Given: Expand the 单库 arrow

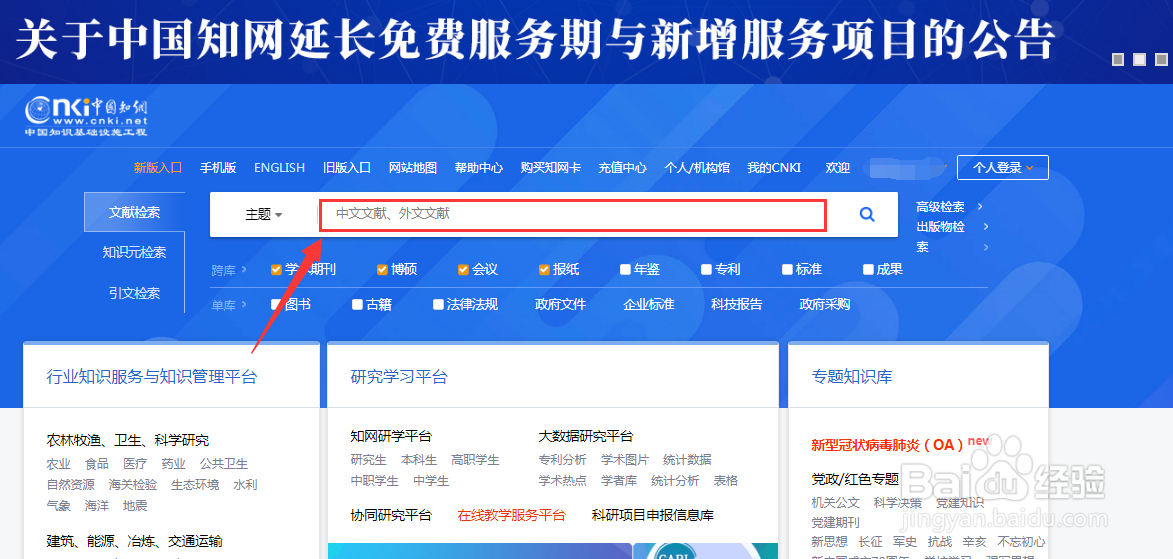Looking at the screenshot, I should 244,305.
